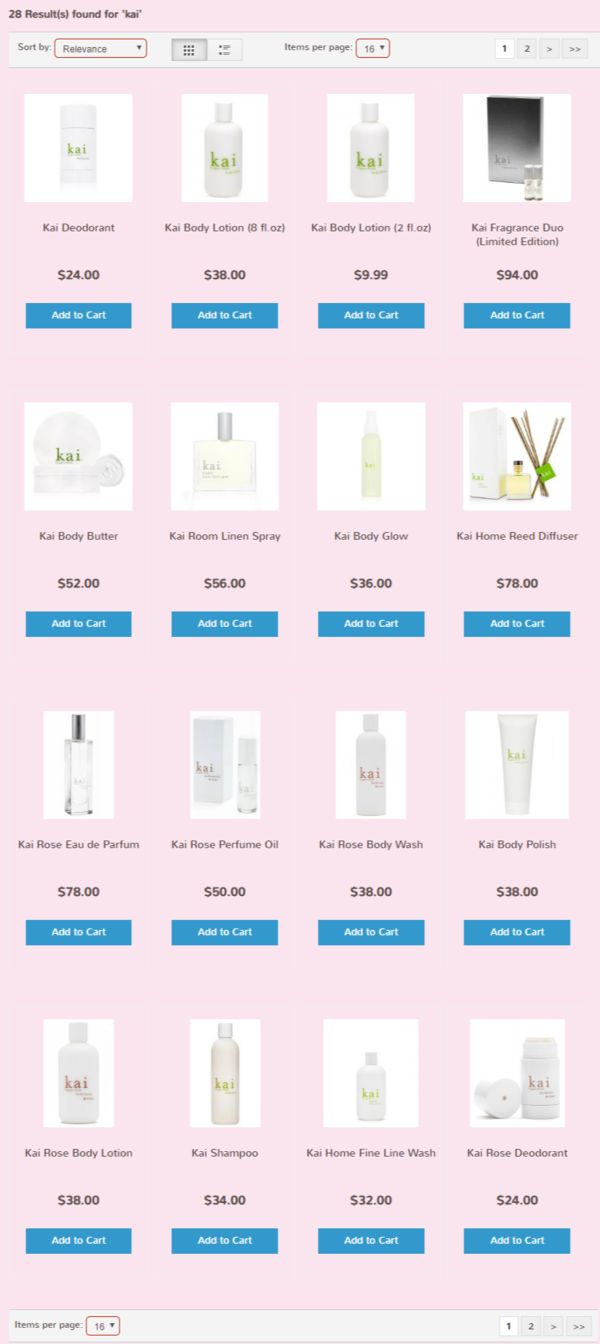Go to next page using top arrow
Screen dimensions: 600x1344
click(x=549, y=48)
